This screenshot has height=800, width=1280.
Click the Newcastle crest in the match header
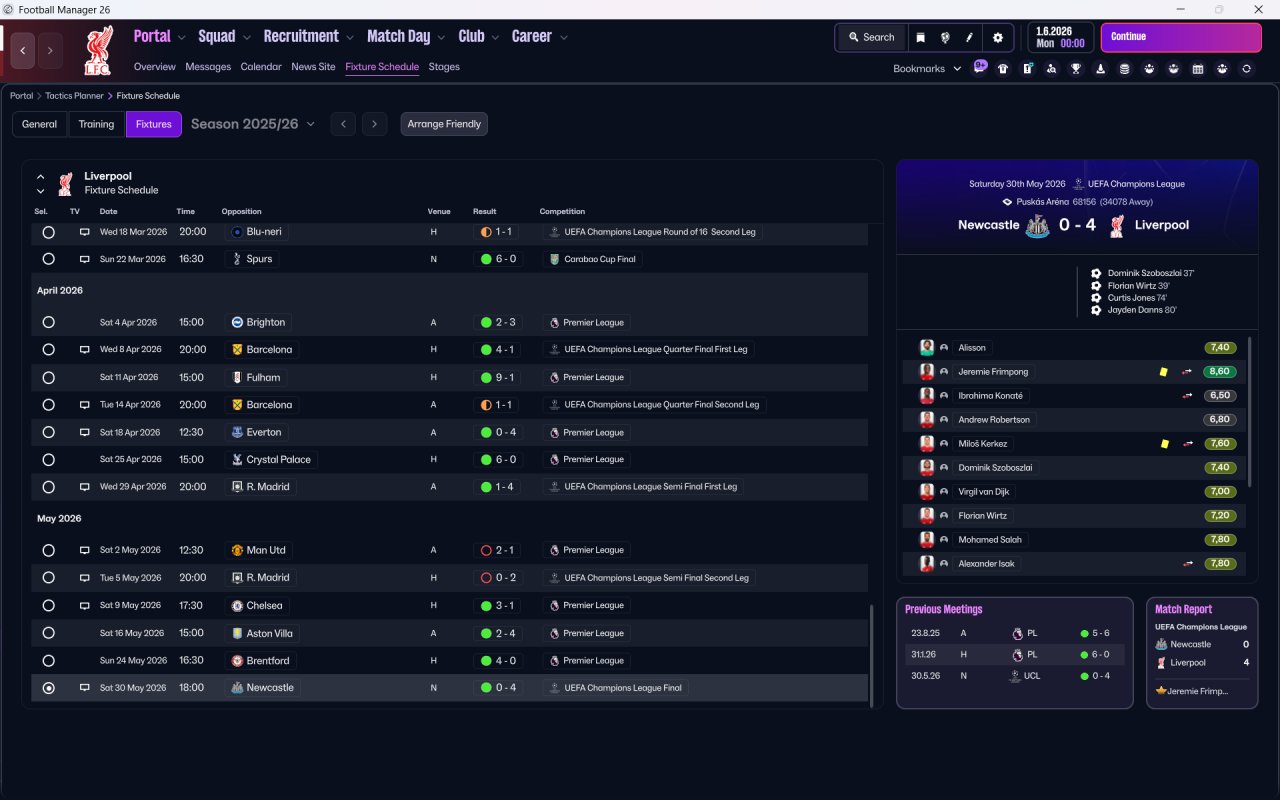1037,225
